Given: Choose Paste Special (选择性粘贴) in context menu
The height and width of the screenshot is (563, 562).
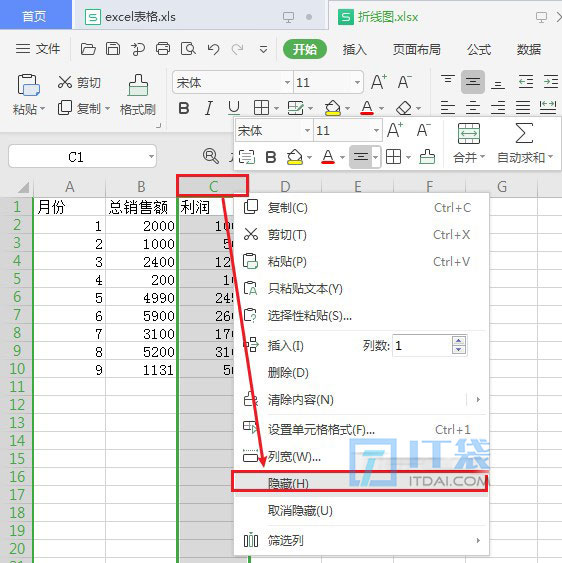Looking at the screenshot, I should coord(361,316).
